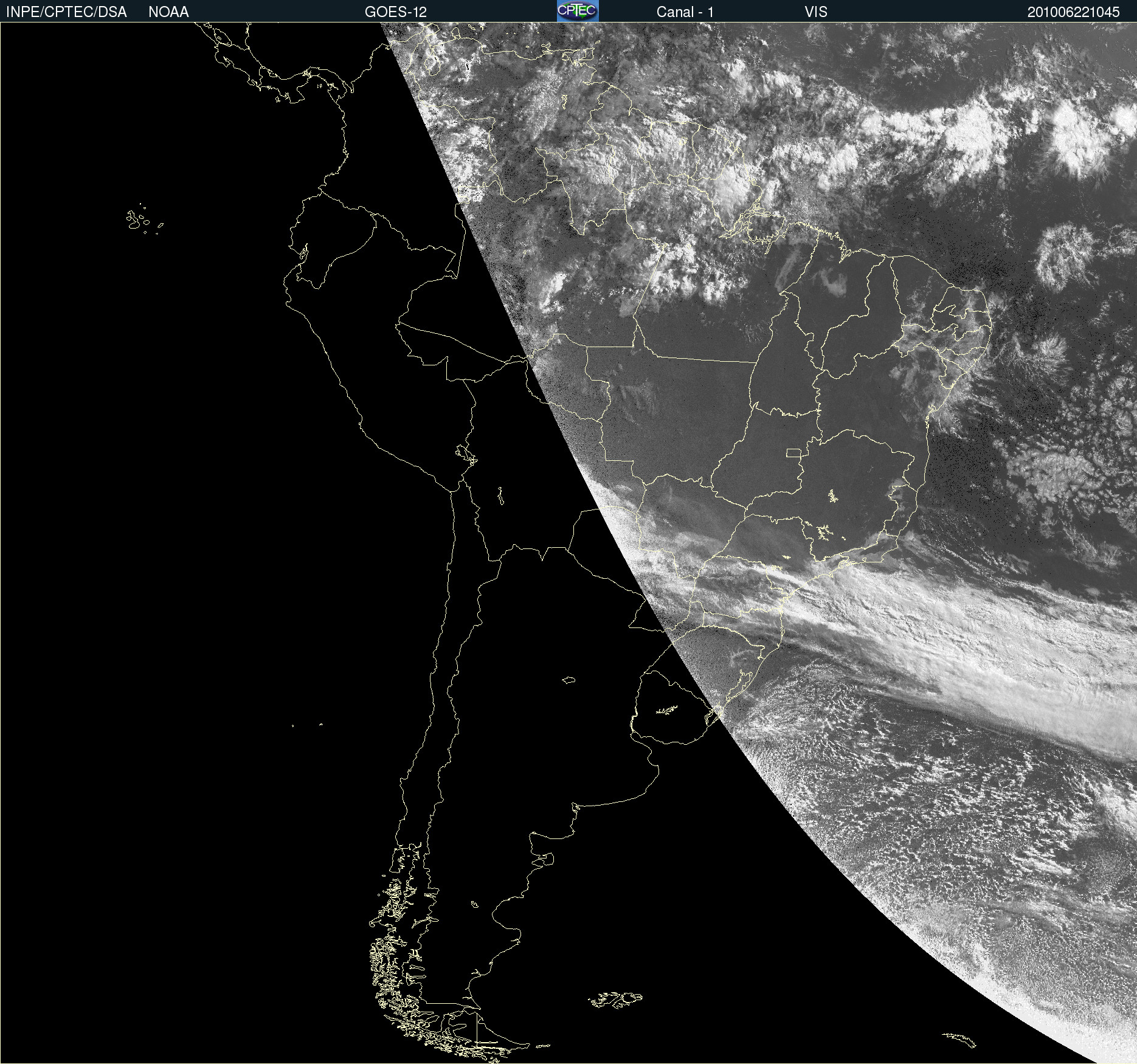Click the NOAA text in the header
1137x1064 pixels.
[168, 12]
